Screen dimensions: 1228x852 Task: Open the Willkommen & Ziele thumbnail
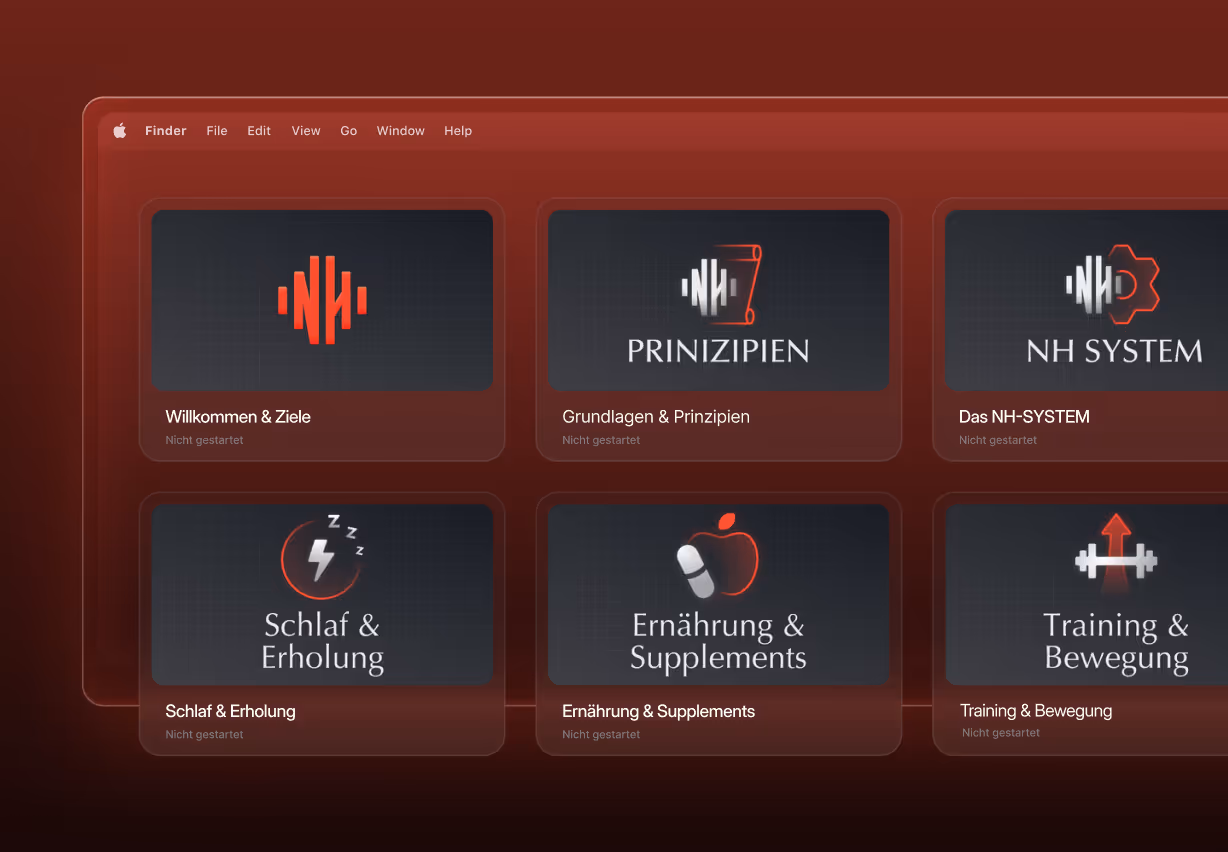322,300
